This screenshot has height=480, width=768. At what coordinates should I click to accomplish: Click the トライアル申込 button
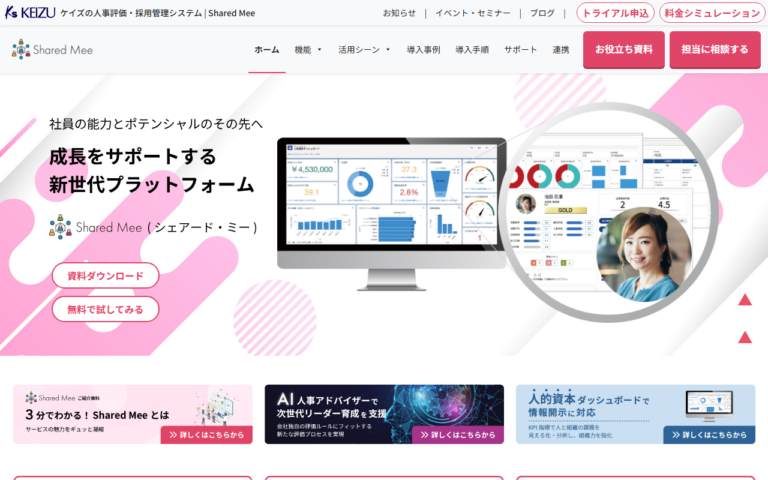615,13
